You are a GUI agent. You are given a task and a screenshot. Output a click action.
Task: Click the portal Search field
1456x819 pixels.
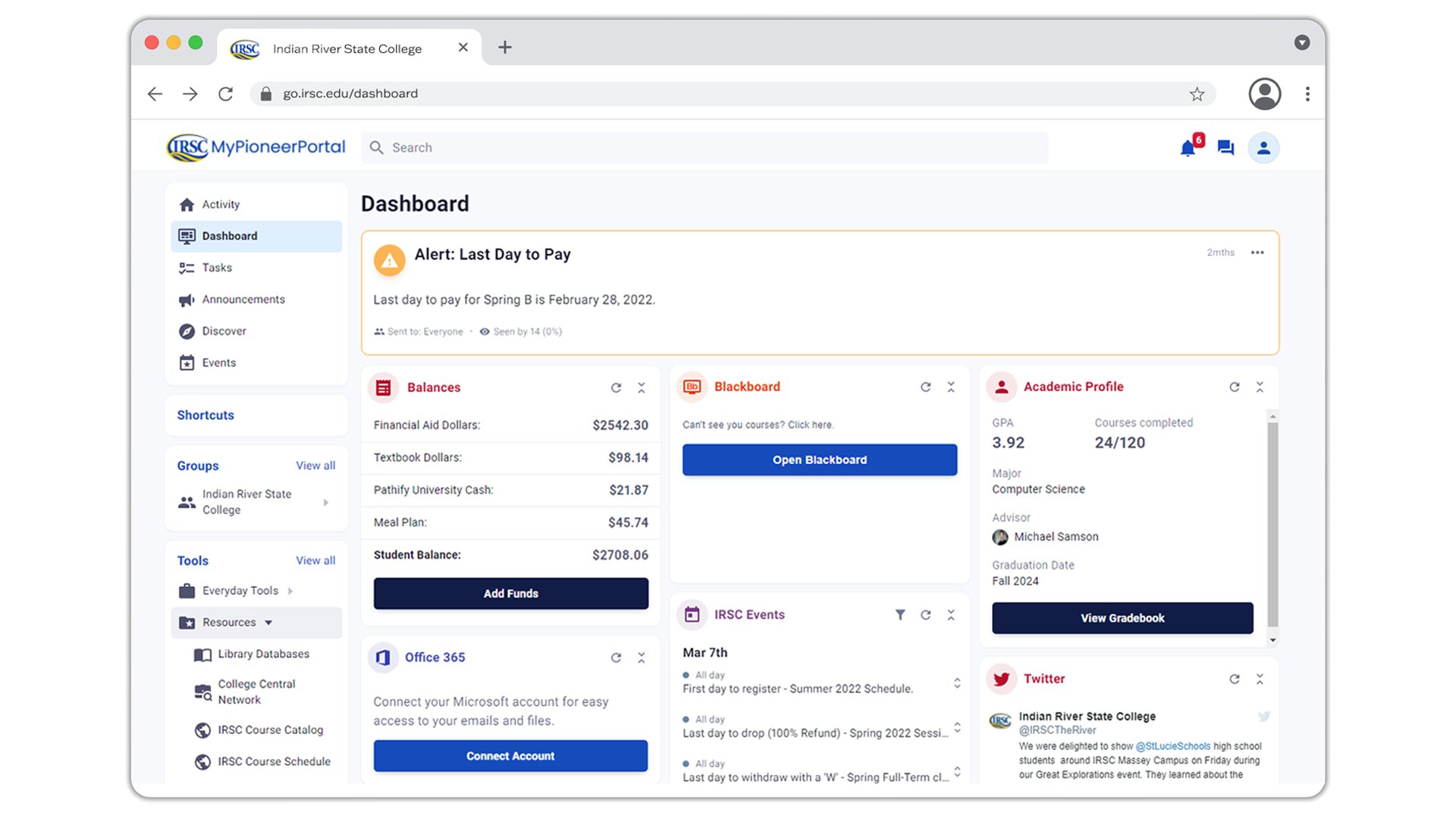point(705,148)
